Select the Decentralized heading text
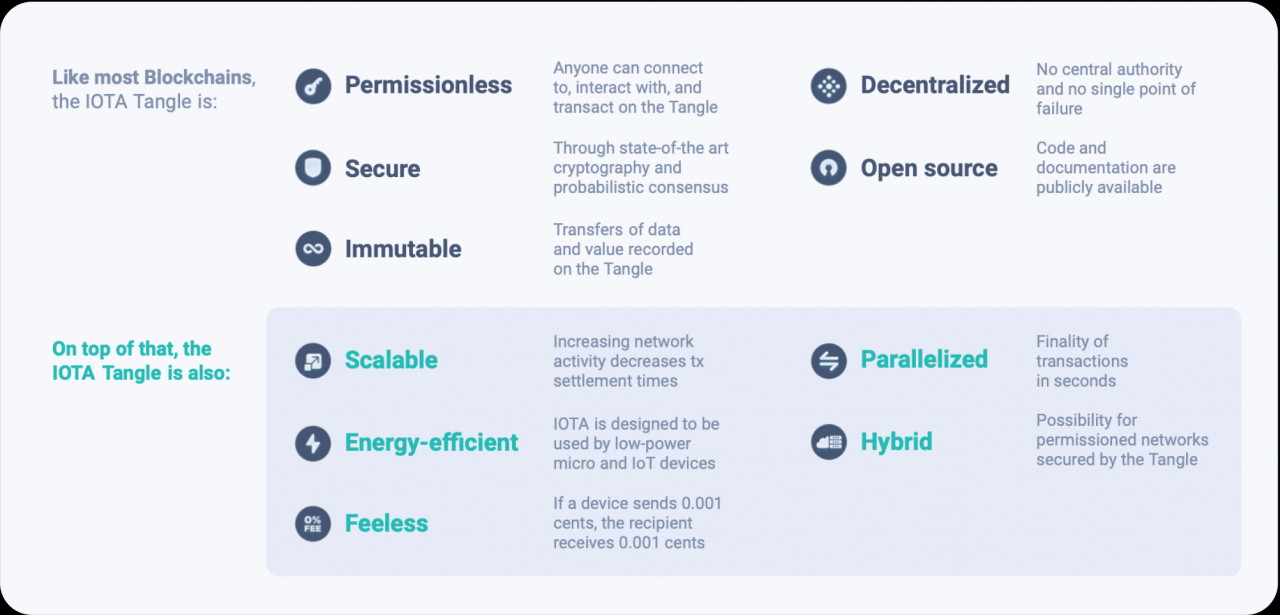The height and width of the screenshot is (615, 1280). pos(935,86)
